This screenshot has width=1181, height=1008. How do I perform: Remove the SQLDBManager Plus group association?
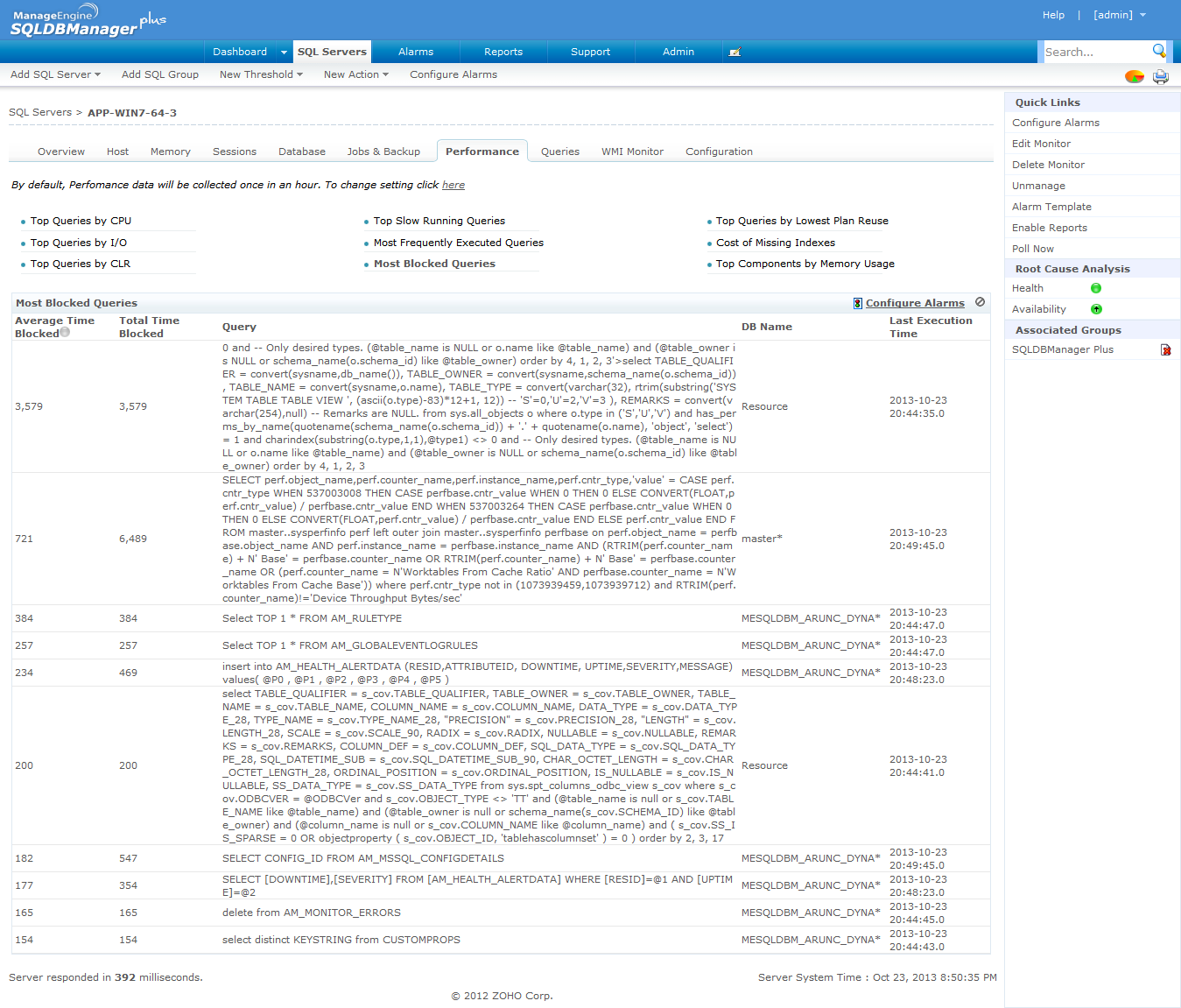click(x=1165, y=349)
